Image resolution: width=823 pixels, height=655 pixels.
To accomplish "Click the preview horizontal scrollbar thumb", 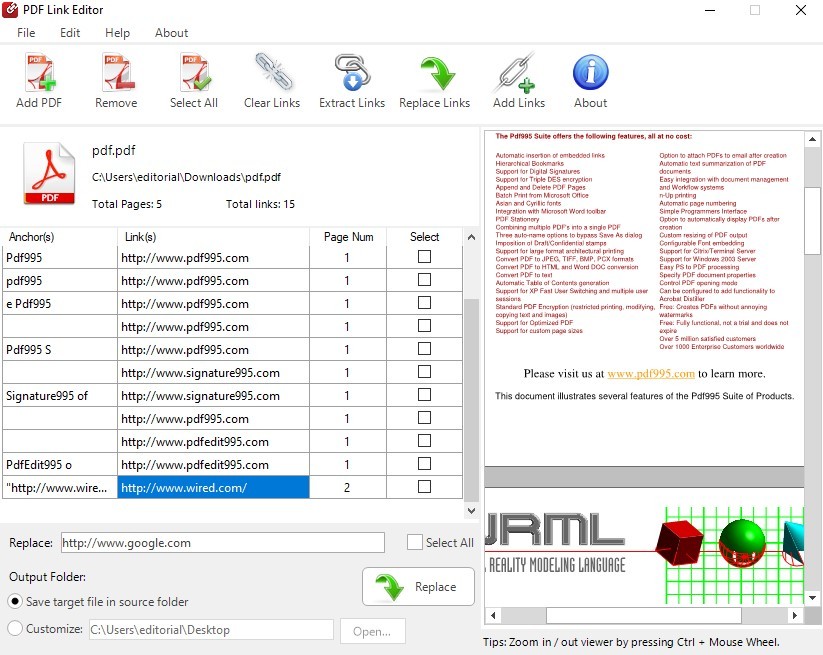I will (x=644, y=615).
